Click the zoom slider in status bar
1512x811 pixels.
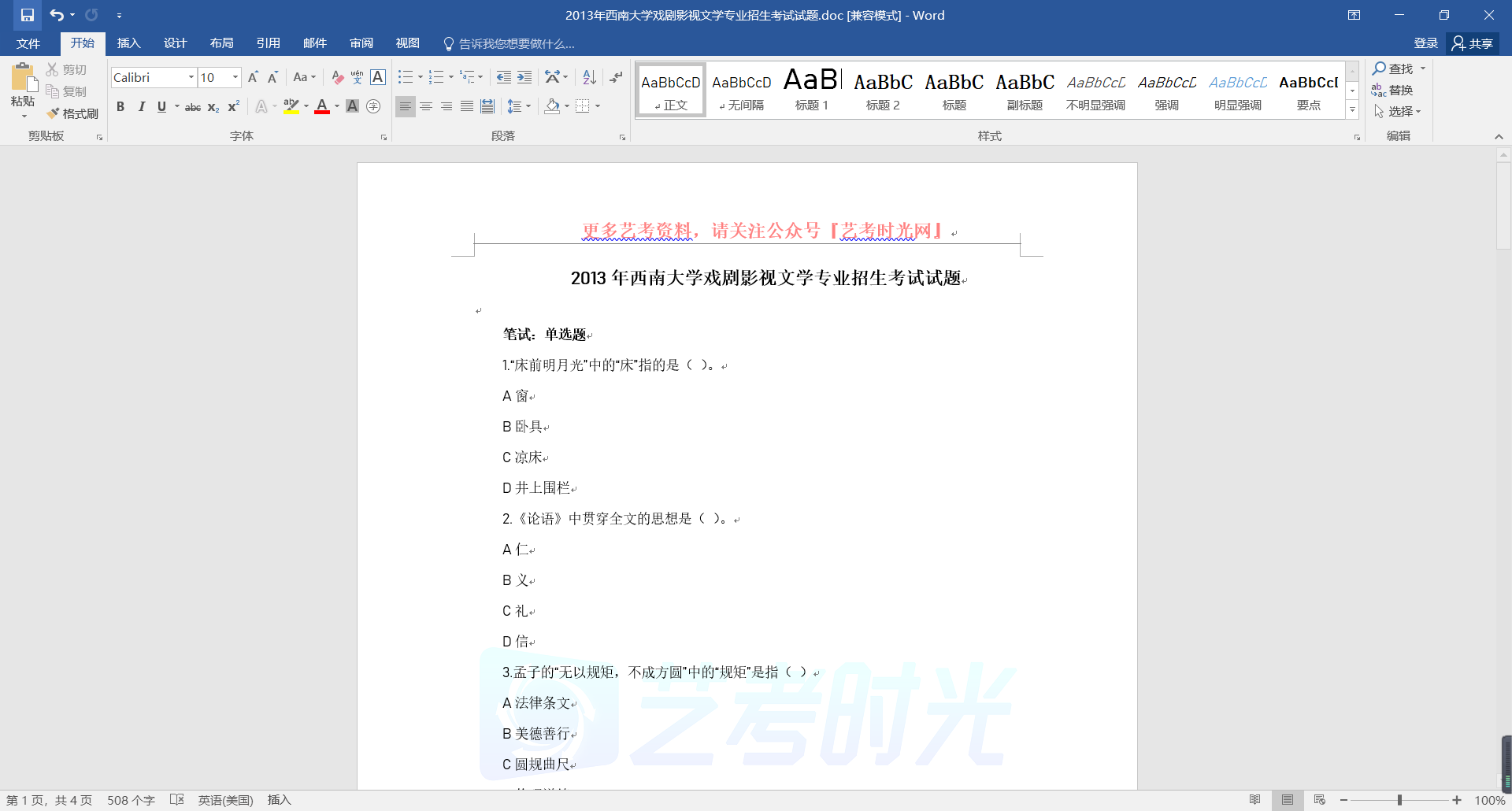click(x=1399, y=800)
